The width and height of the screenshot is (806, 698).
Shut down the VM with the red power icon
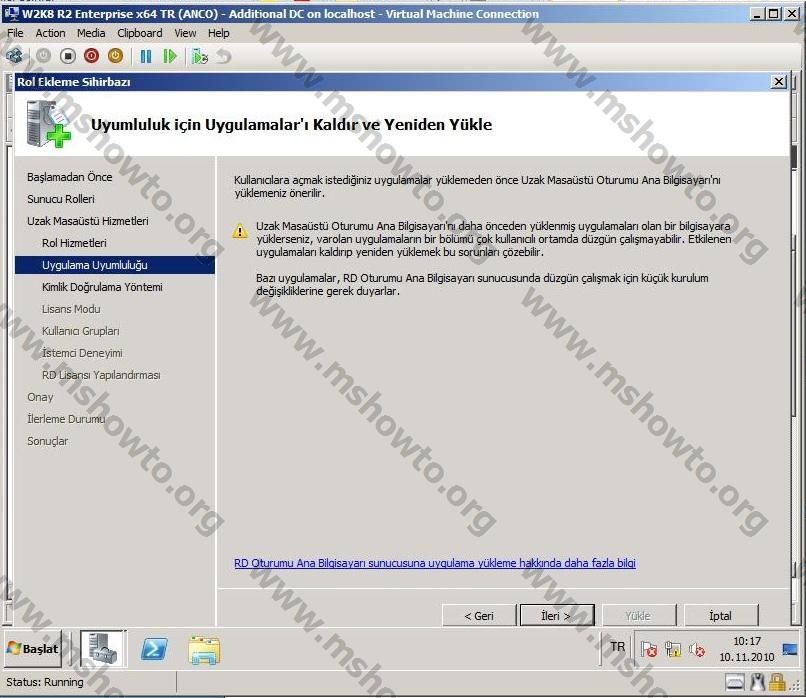click(91, 56)
